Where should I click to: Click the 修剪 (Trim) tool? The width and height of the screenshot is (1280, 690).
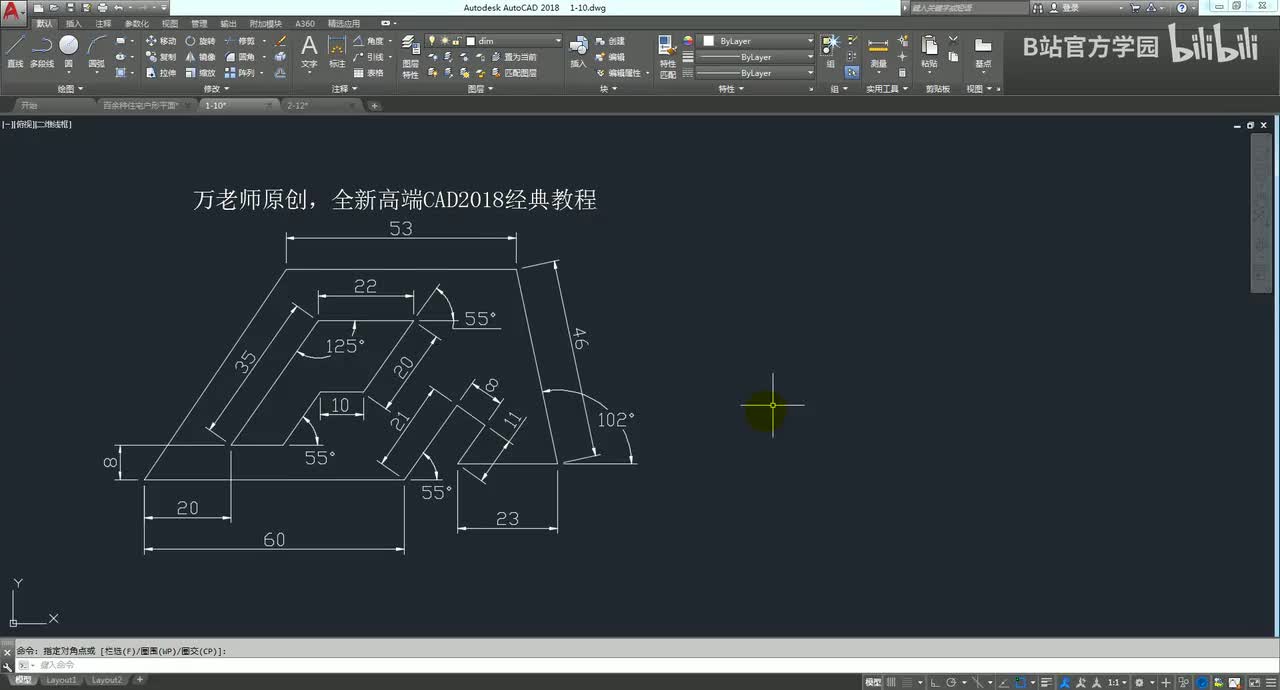click(239, 41)
